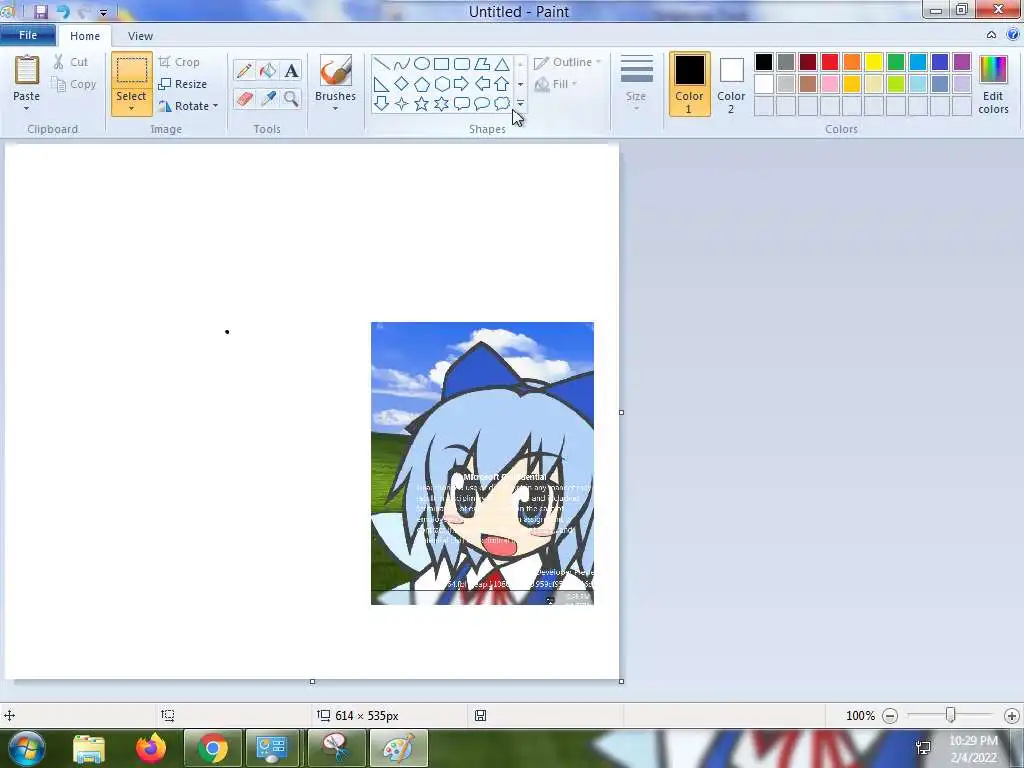Image resolution: width=1024 pixels, height=768 pixels.
Task: Click the Undo arrow in quick access
Action: (x=63, y=12)
